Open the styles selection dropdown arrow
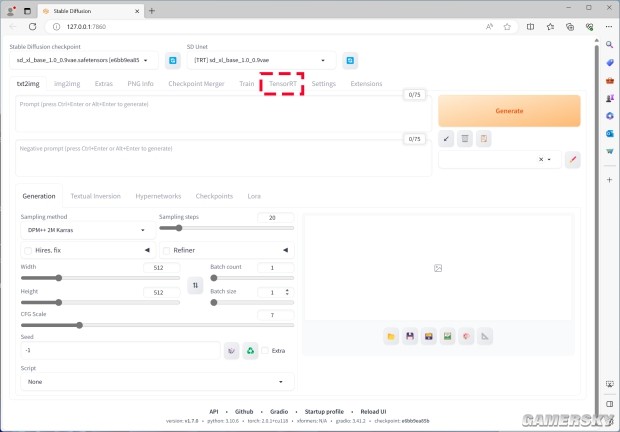620x432 pixels. pyautogui.click(x=549, y=160)
